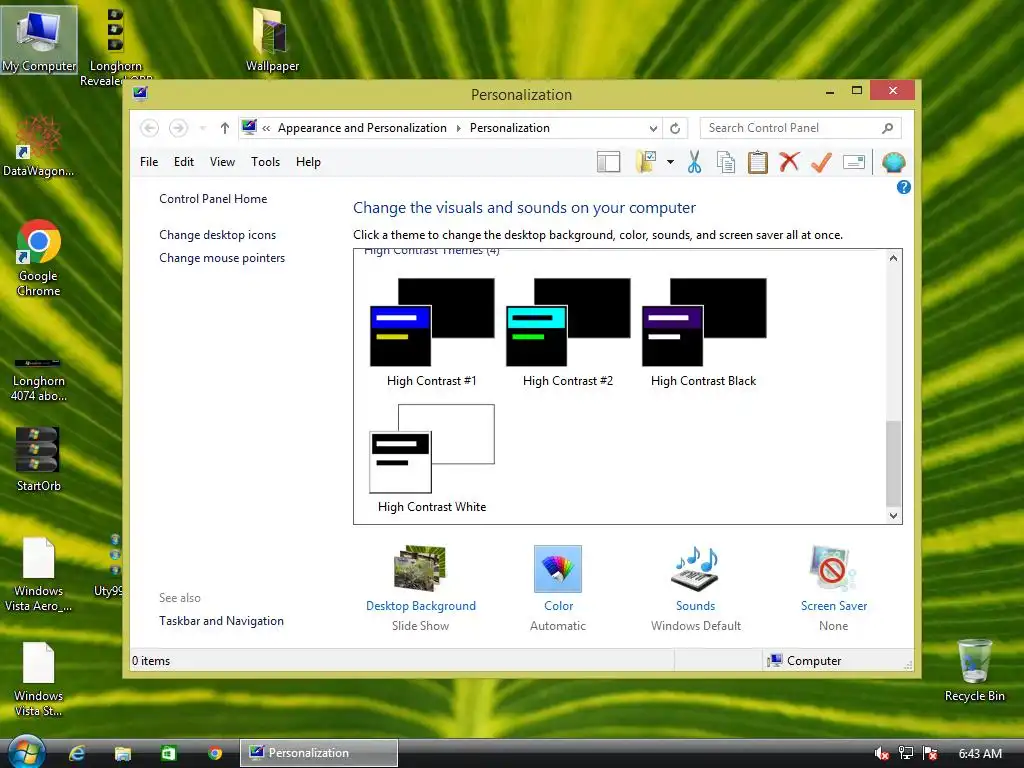Viewport: 1024px width, 768px height.
Task: Select the My Computer desktop icon
Action: (39, 39)
